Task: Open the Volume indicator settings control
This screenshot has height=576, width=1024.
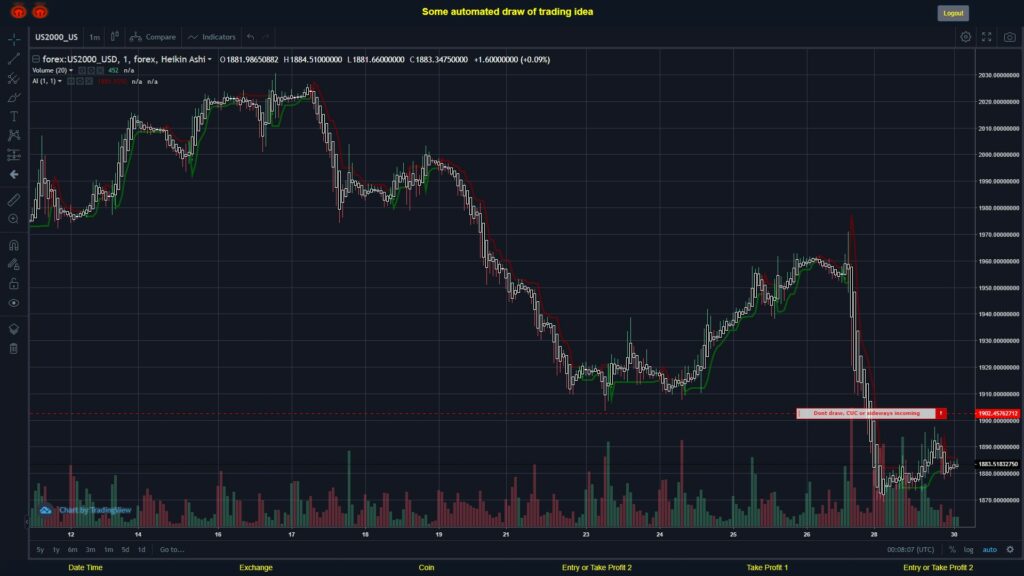Action: [91, 71]
